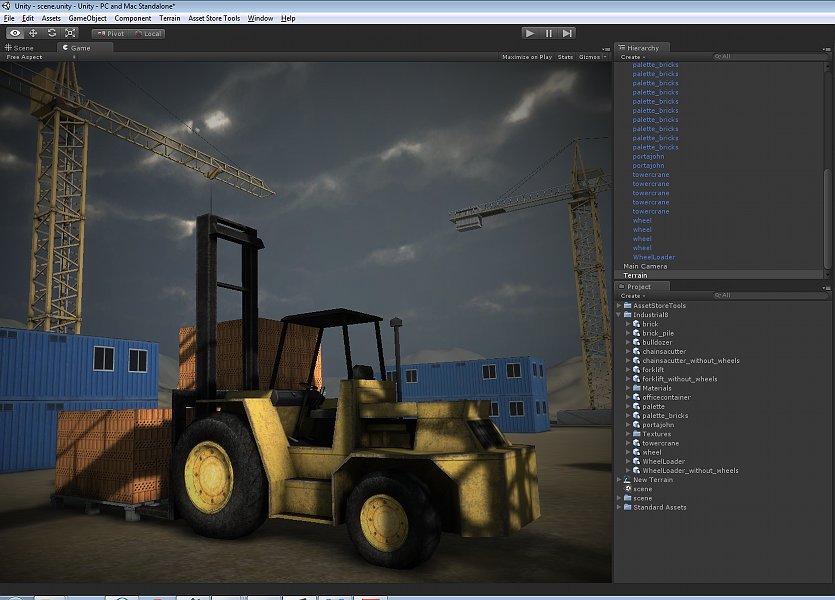Click the Step frame button
The width and height of the screenshot is (835, 600).
(x=567, y=33)
